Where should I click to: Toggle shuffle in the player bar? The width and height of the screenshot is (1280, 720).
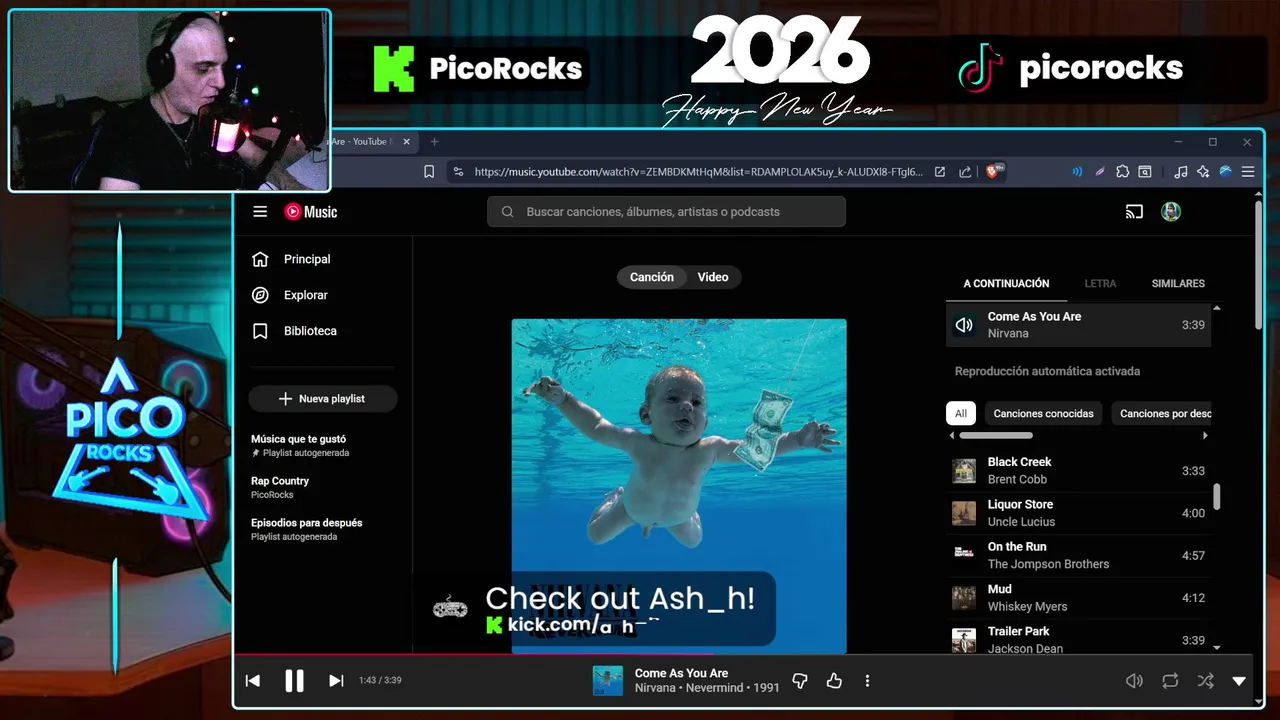[x=1205, y=681]
